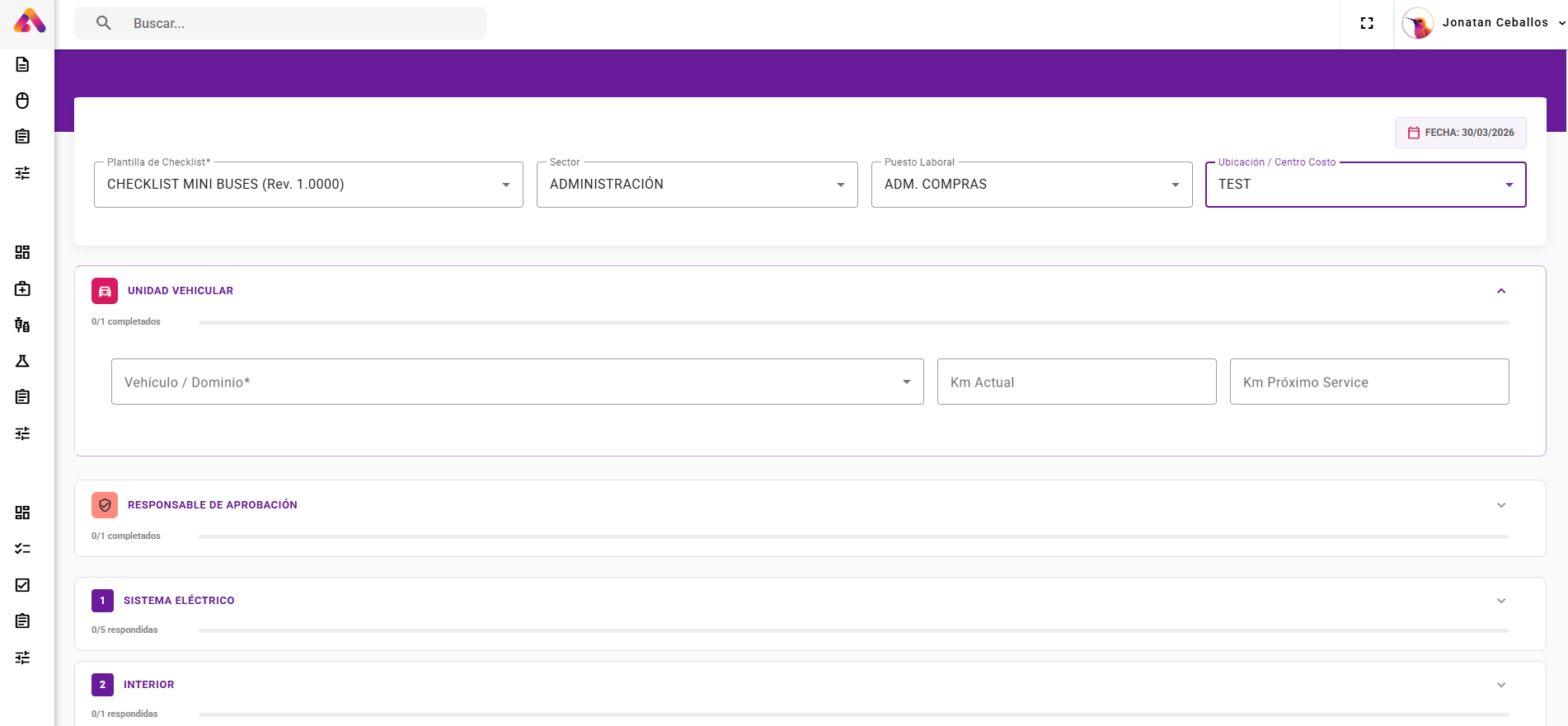Expand the Sistema Eléctrico section
The image size is (1568, 726).
point(1501,601)
